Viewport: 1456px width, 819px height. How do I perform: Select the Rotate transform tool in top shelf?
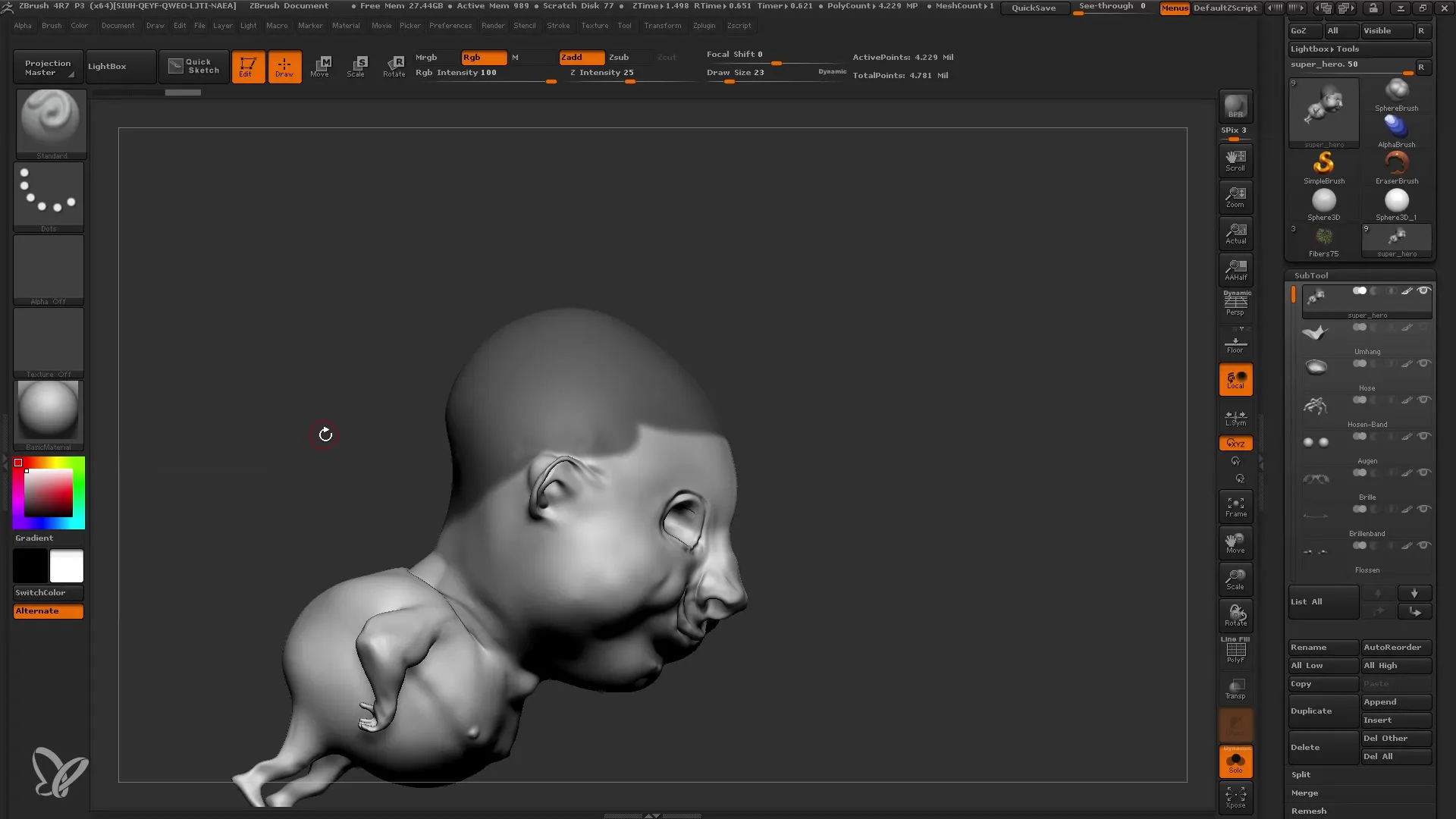(x=394, y=67)
